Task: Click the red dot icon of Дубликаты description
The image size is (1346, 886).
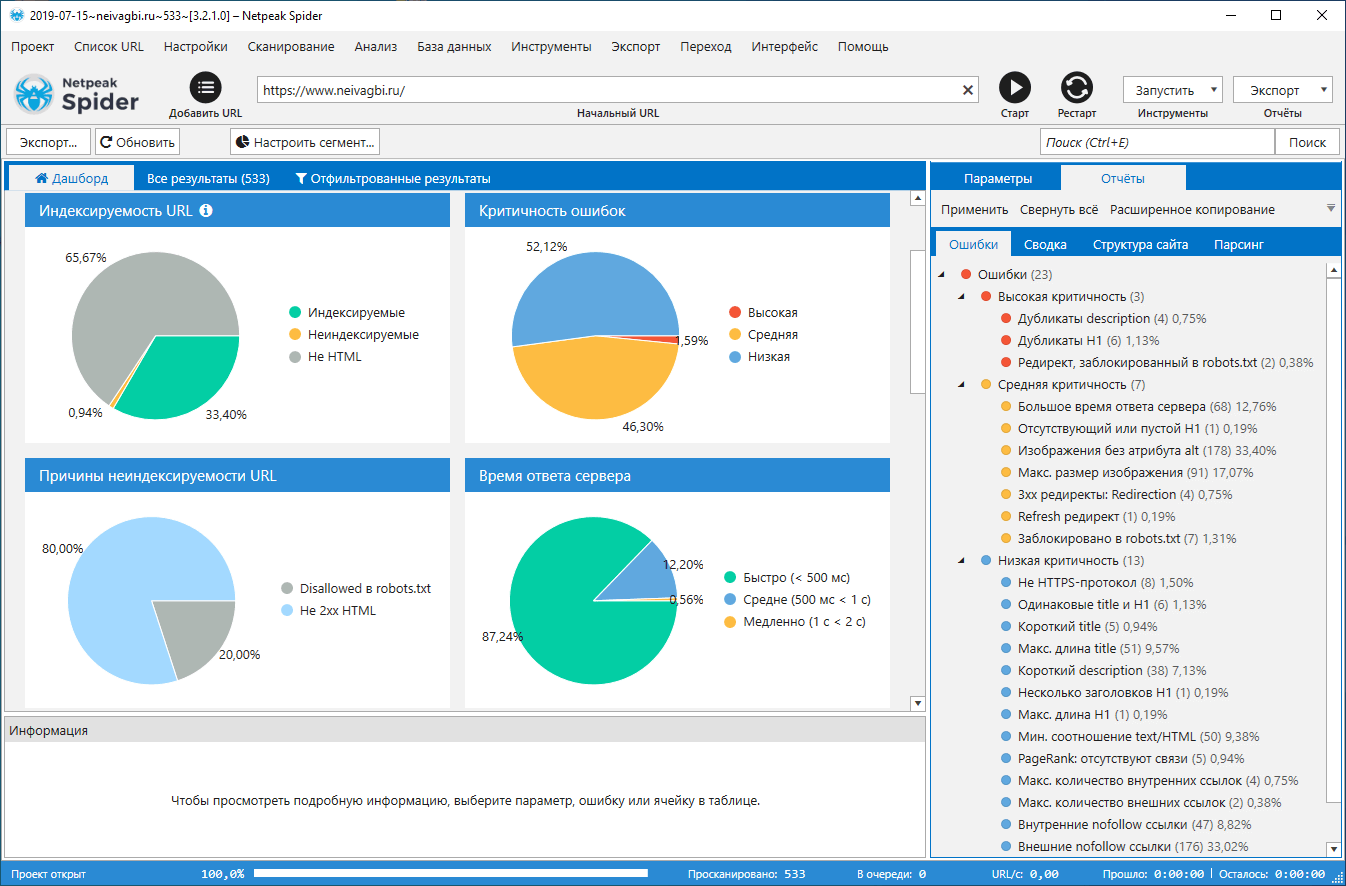Action: (x=1006, y=319)
